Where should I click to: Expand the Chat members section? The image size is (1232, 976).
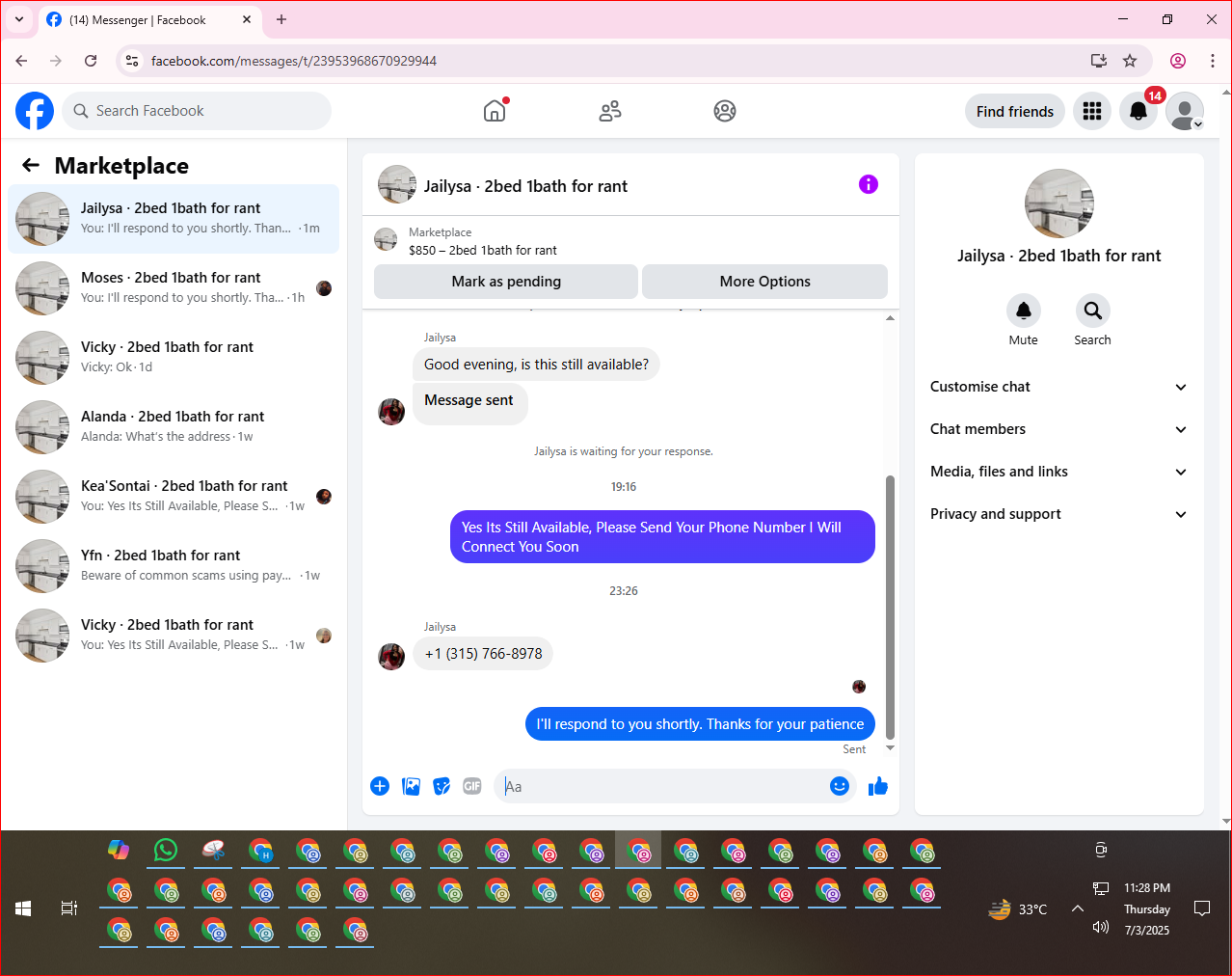click(x=1058, y=429)
